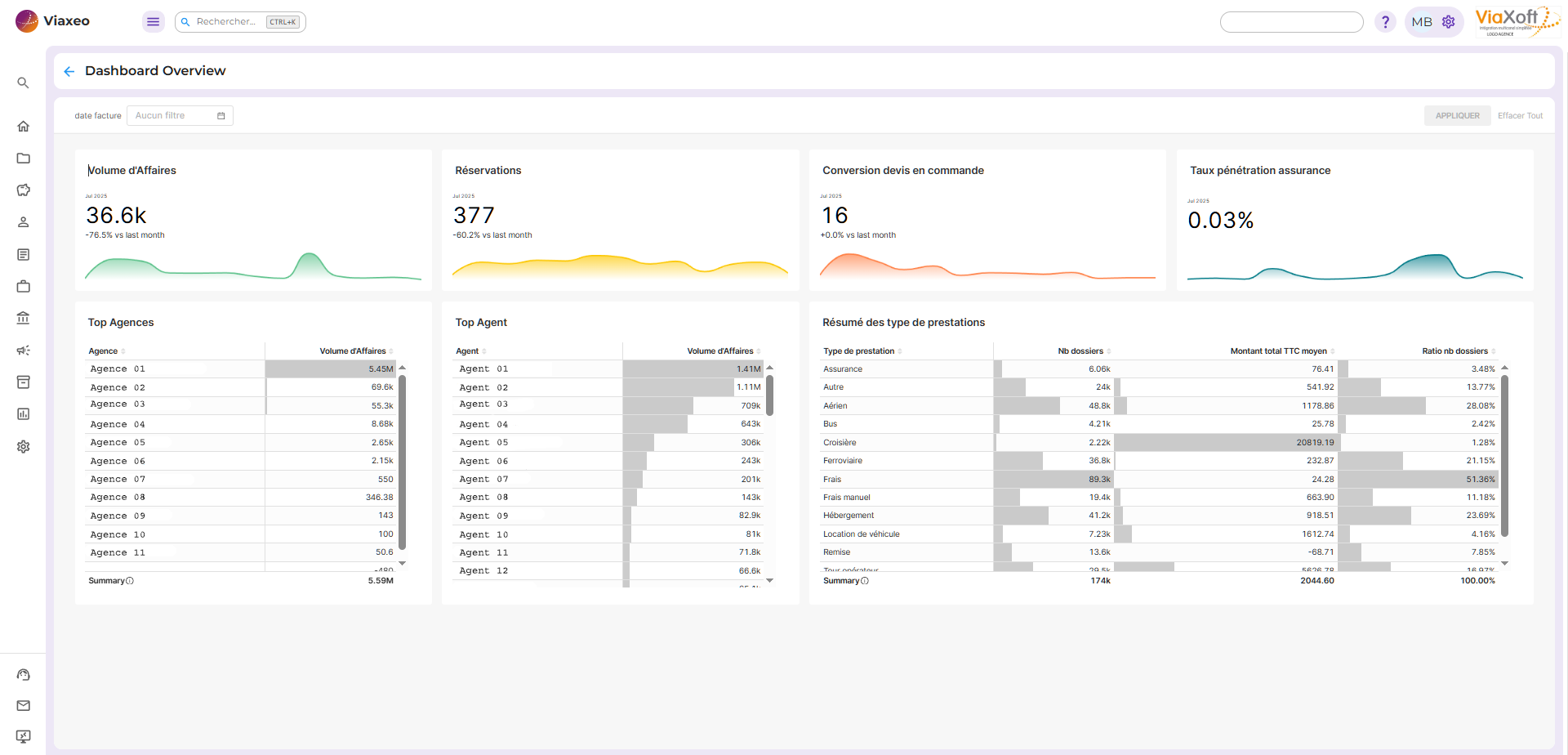This screenshot has width=1568, height=755.
Task: Open the sidebar settings gear icon
Action: [x=23, y=446]
